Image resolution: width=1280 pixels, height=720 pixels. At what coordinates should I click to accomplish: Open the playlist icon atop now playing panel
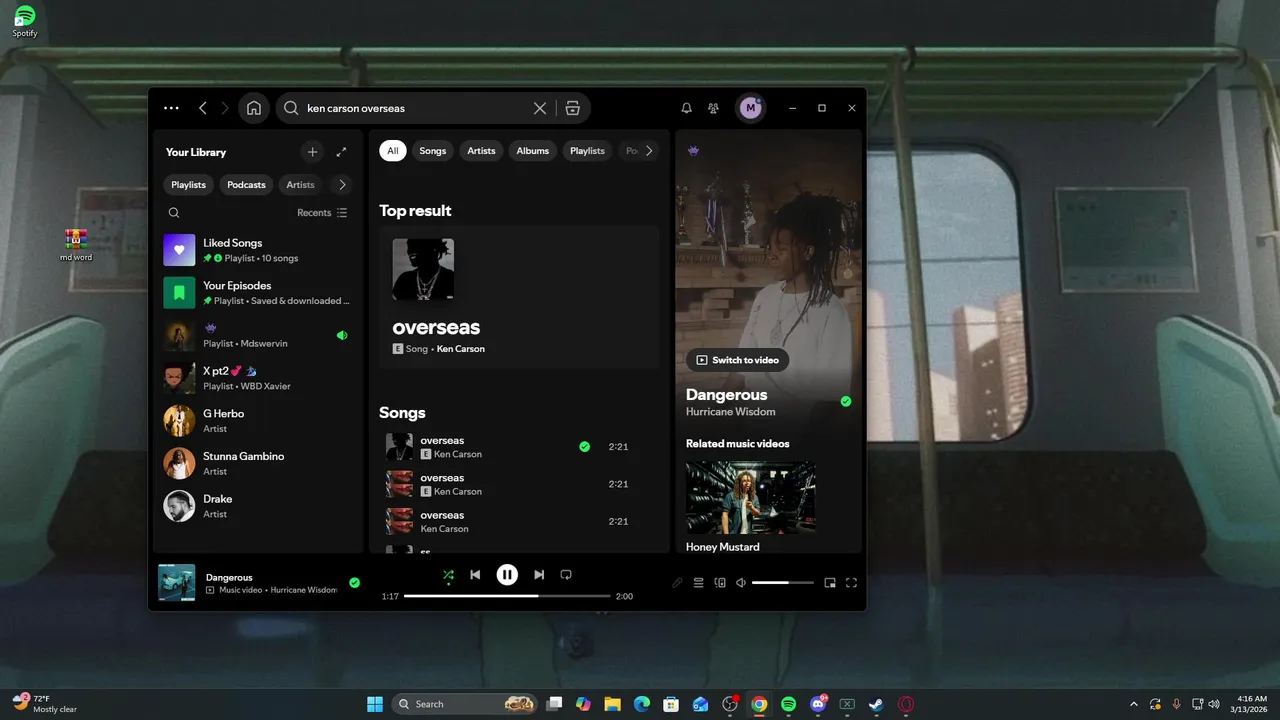(694, 150)
